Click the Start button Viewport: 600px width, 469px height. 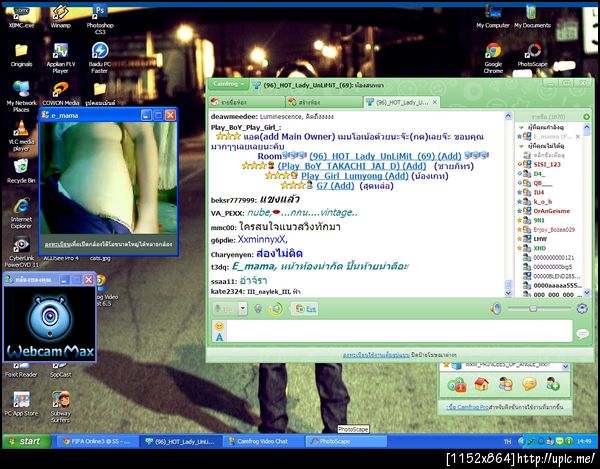coord(26,441)
